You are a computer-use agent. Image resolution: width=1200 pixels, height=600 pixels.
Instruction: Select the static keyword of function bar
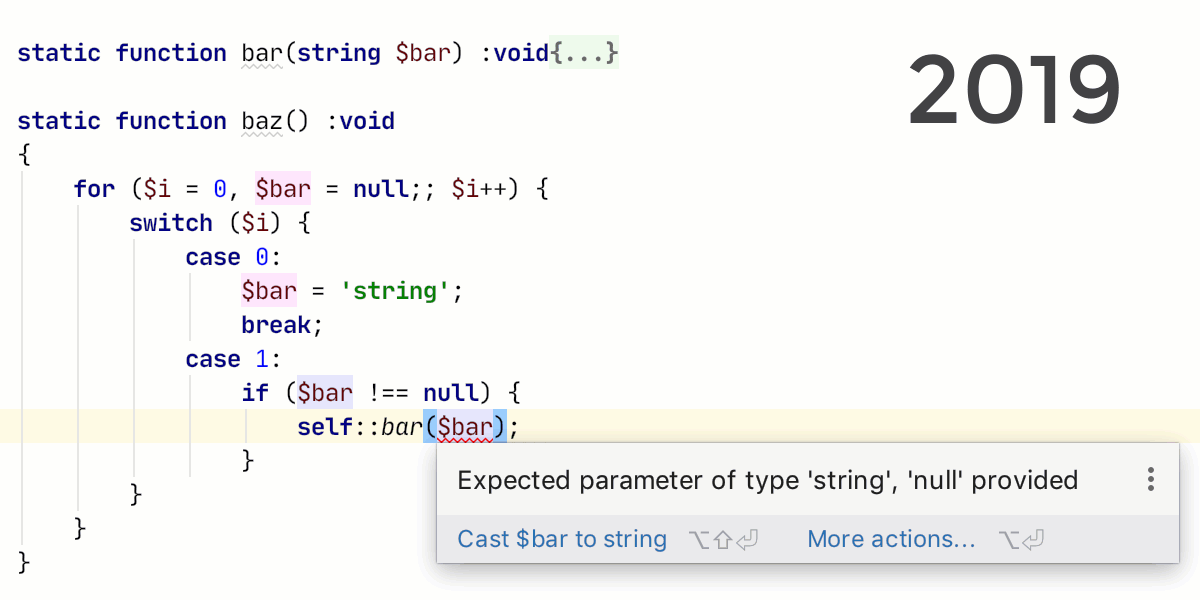point(59,53)
